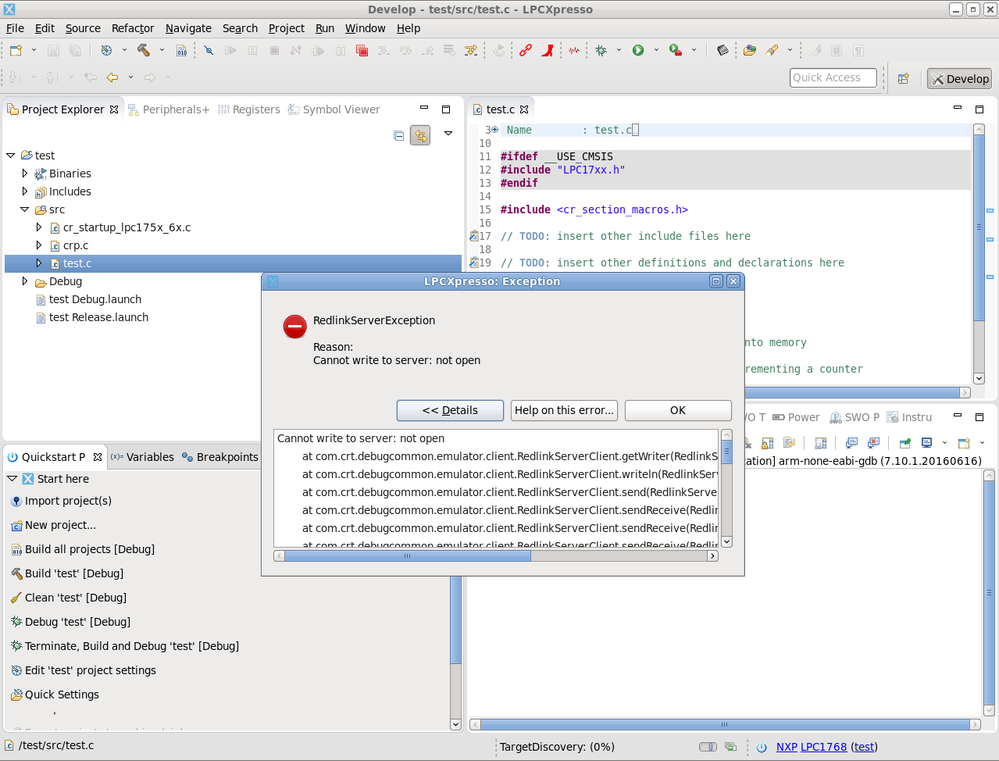Click the console scroll lock icon
The width and height of the screenshot is (999, 761).
768,442
